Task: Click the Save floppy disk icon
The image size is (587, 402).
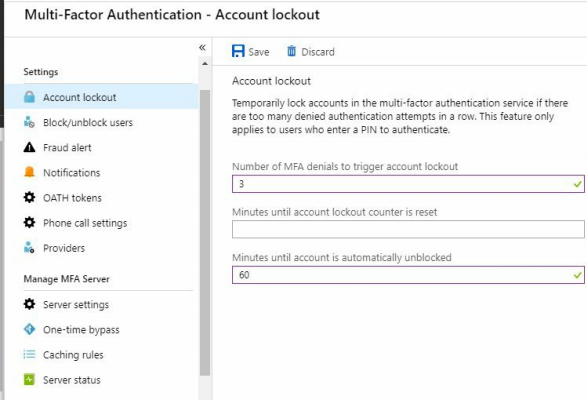Action: coord(238,51)
